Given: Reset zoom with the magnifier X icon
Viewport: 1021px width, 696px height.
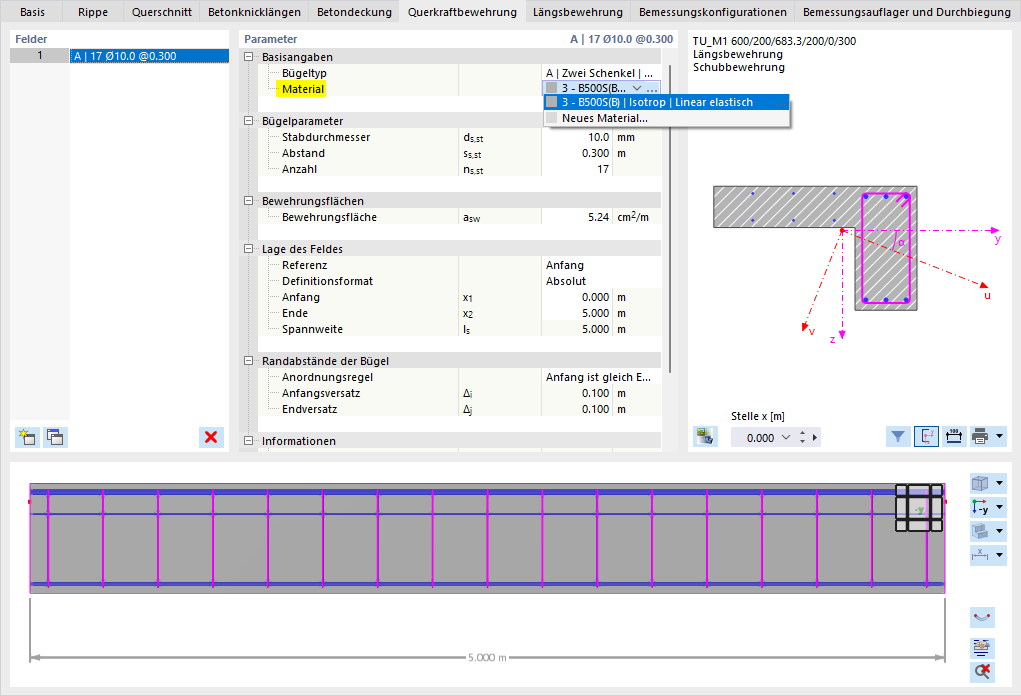Looking at the screenshot, I should point(982,671).
